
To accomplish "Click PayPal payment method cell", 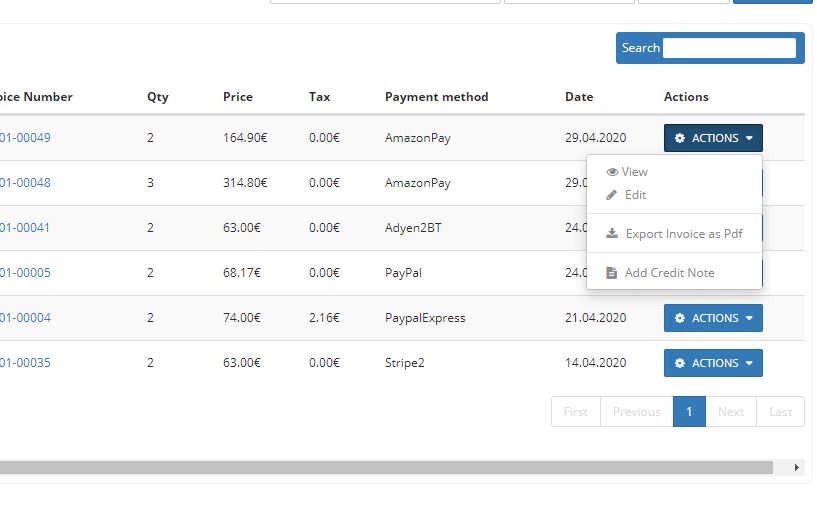I will pyautogui.click(x=403, y=273).
